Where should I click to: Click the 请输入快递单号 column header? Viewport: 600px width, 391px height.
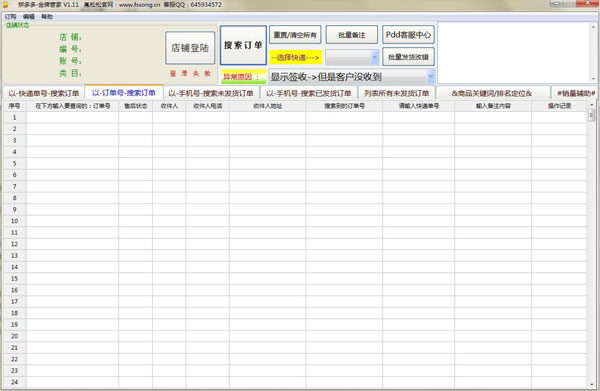pos(419,106)
